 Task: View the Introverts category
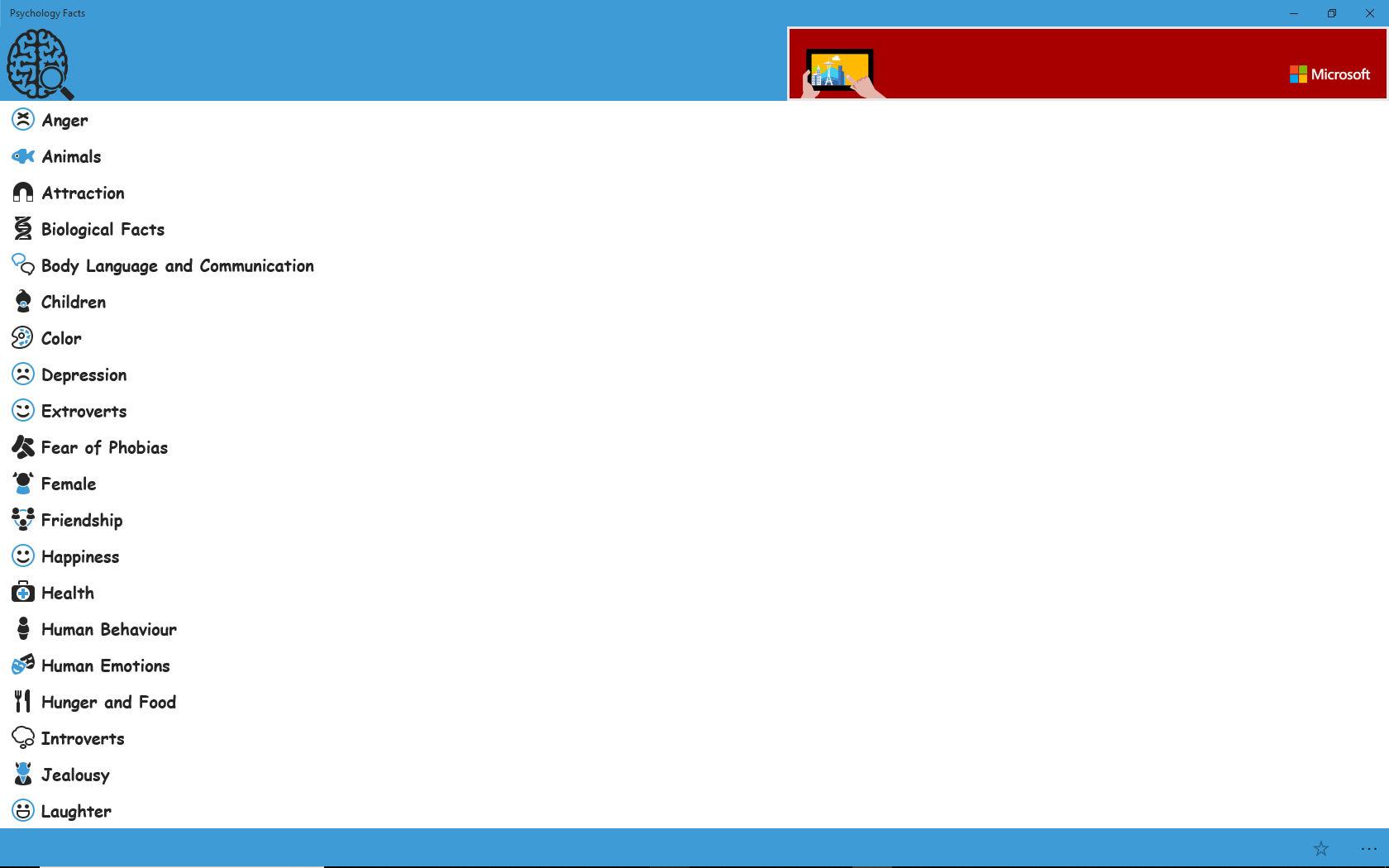(x=84, y=737)
